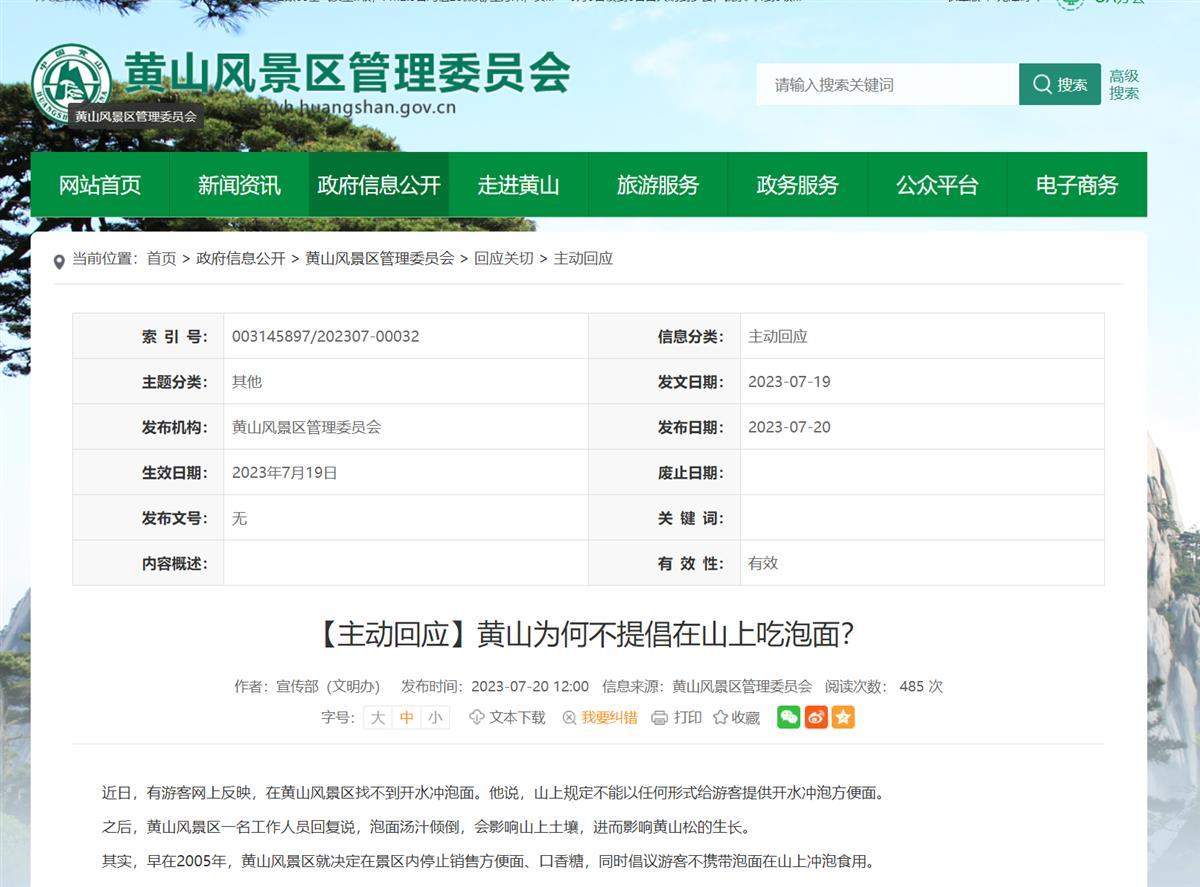The height and width of the screenshot is (887, 1200).
Task: Open the 旅游服务 navigation menu
Action: [658, 184]
